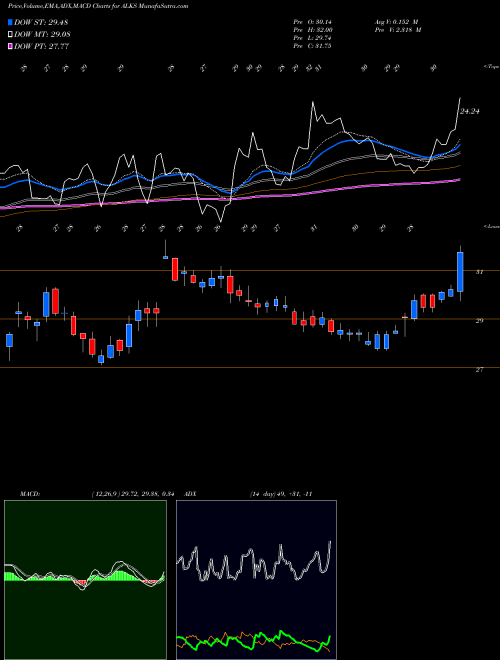Click the Pre O: 30.14 value

[x=313, y=22]
